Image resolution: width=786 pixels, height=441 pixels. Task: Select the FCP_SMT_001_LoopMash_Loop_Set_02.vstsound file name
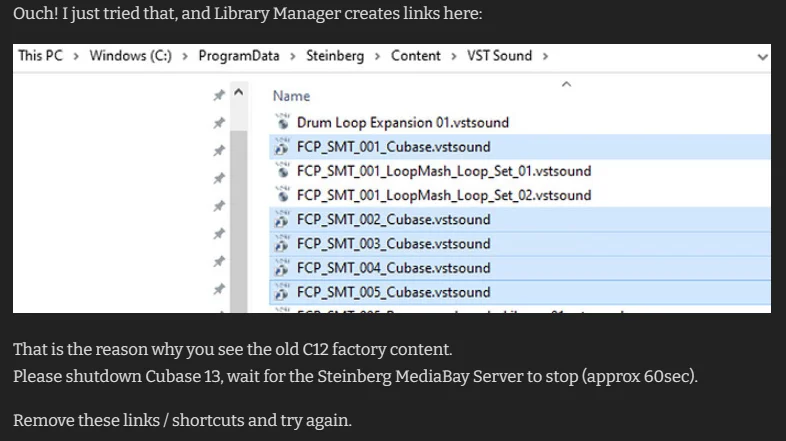(x=444, y=195)
